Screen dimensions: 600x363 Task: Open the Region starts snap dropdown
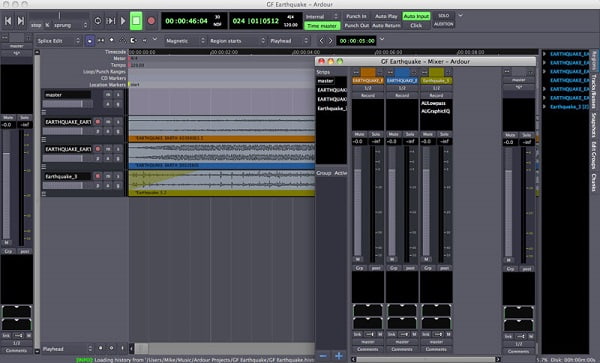pyautogui.click(x=237, y=41)
